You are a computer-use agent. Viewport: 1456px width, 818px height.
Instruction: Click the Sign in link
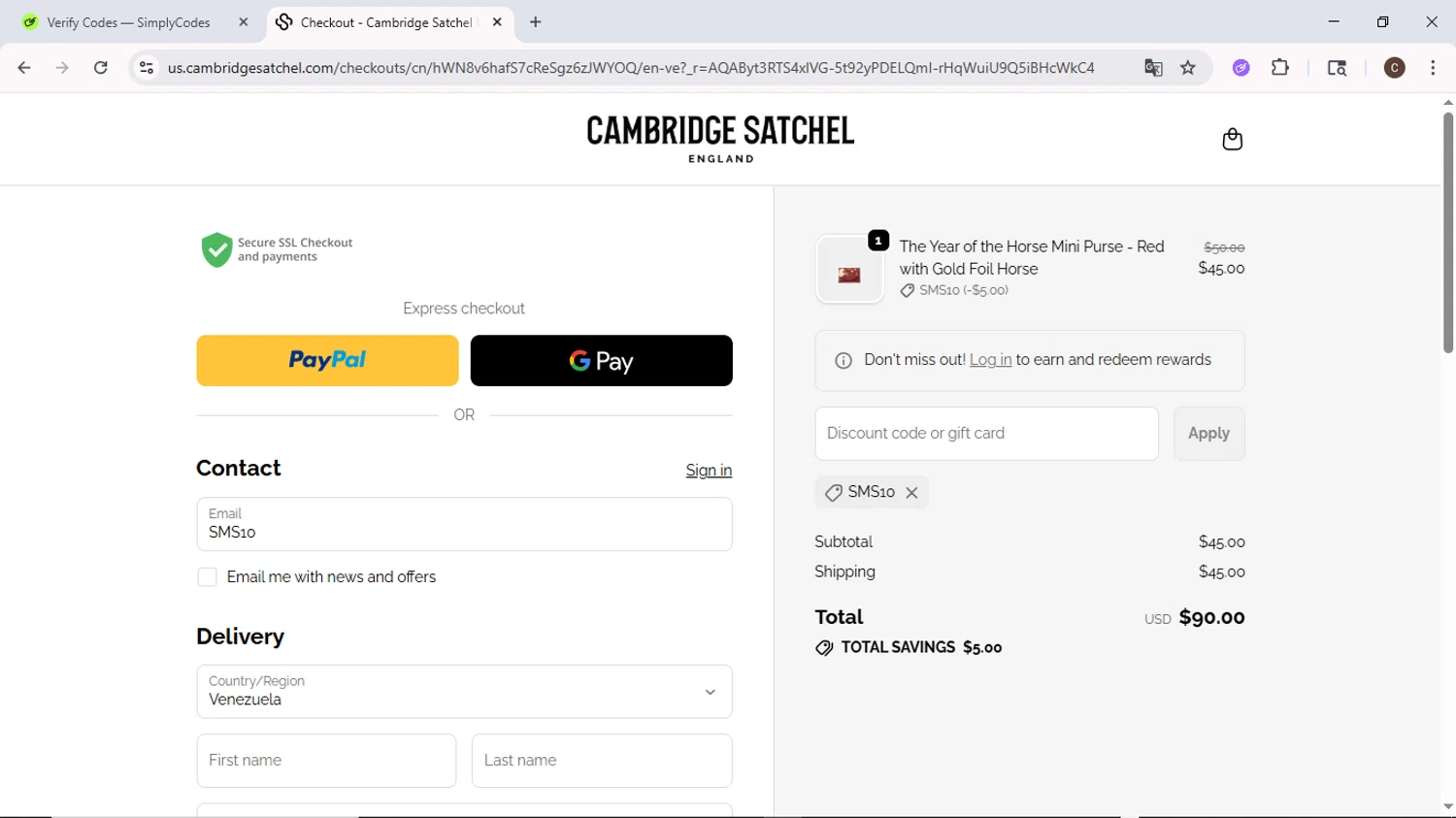pyautogui.click(x=709, y=471)
